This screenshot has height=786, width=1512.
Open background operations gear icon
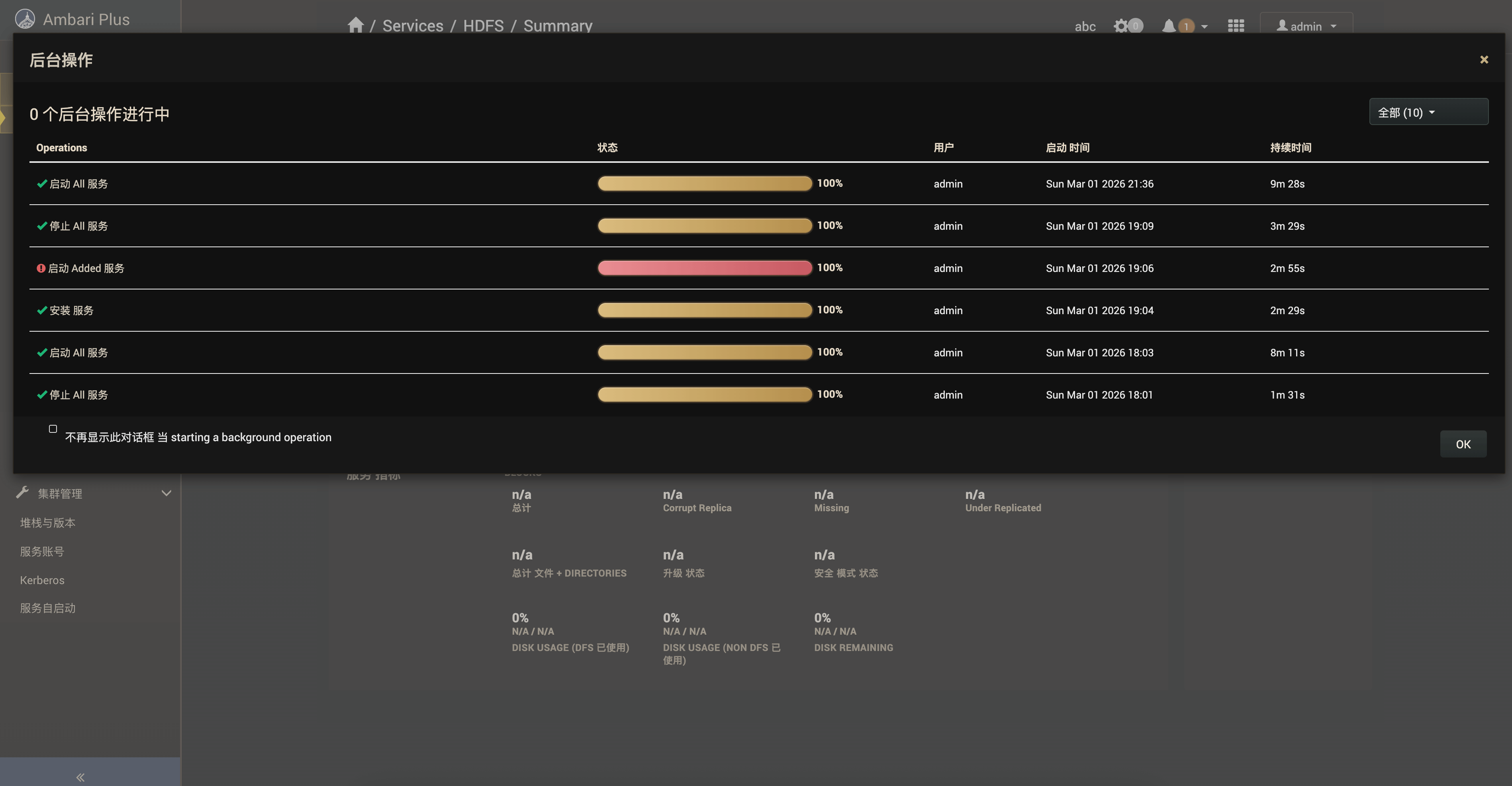tap(1121, 26)
